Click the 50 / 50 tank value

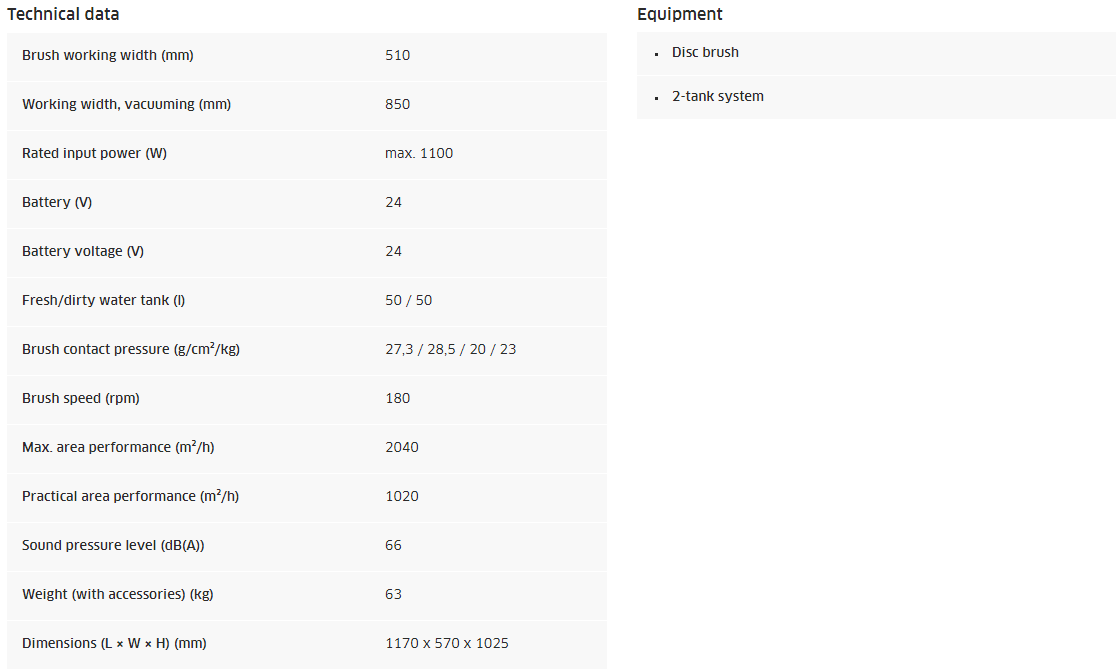[408, 300]
